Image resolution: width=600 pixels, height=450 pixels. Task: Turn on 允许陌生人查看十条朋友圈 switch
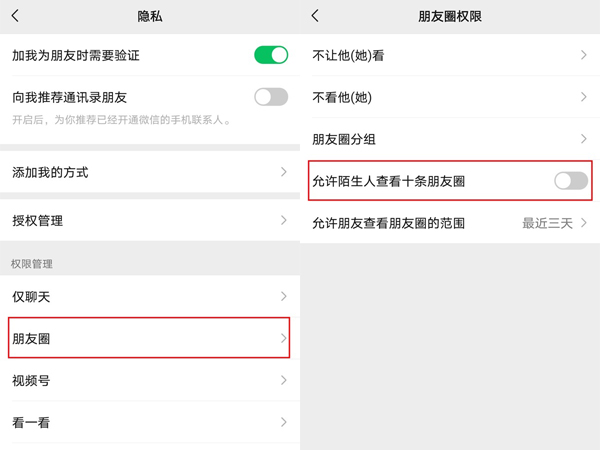[570, 181]
